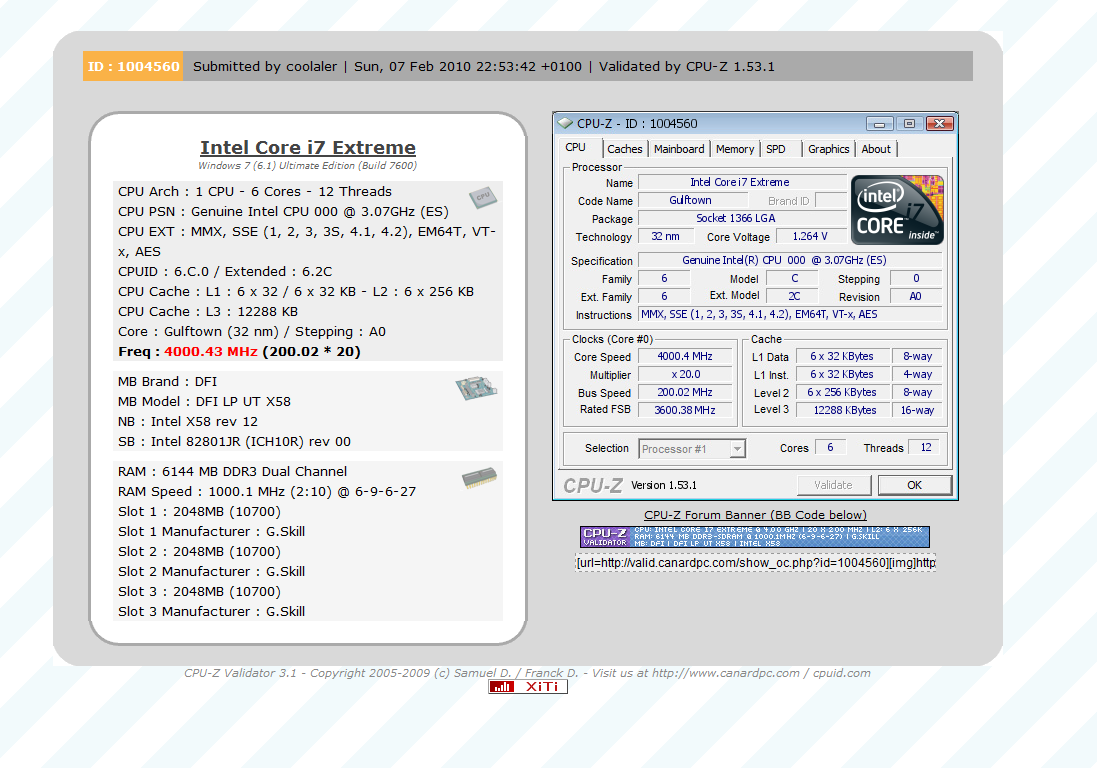Click the Cores value 6
The image size is (1097, 768).
[830, 448]
